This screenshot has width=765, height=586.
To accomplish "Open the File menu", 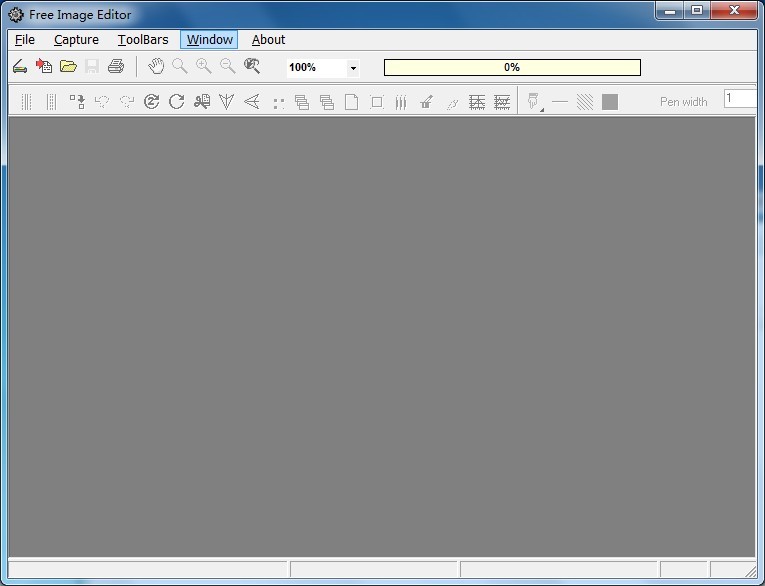I will [x=25, y=40].
